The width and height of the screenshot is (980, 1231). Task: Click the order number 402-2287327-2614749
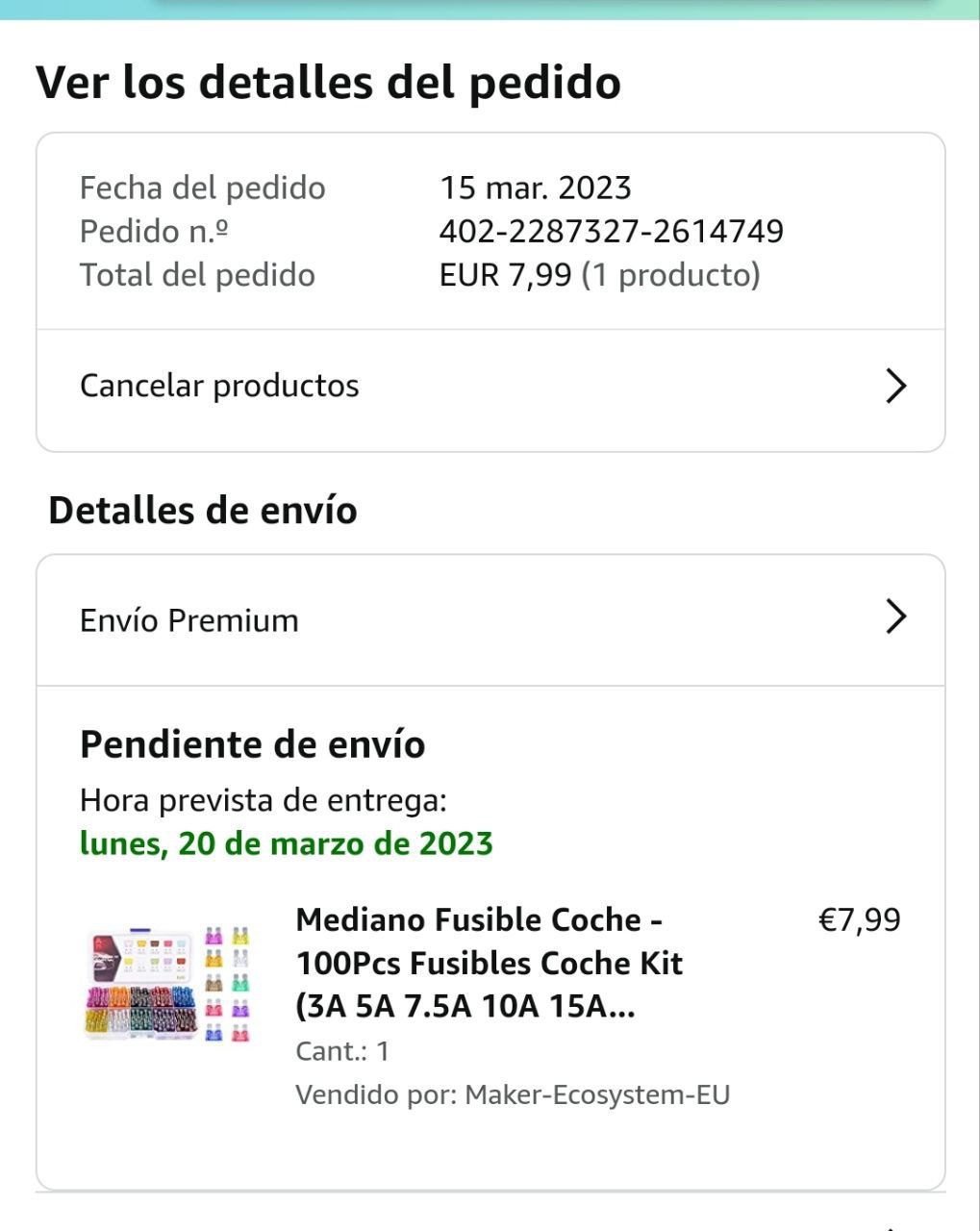tap(611, 231)
